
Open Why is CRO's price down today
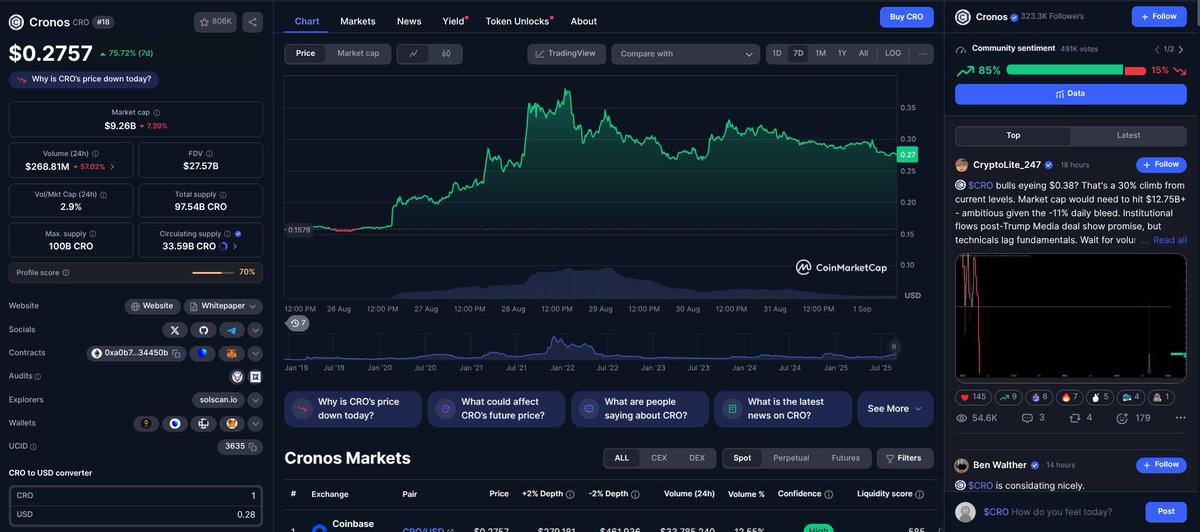pyautogui.click(x=83, y=79)
